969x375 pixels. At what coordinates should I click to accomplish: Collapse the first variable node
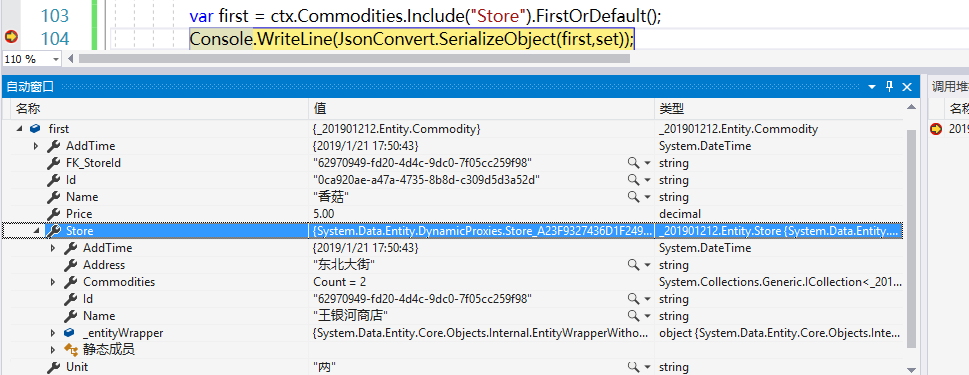pos(19,129)
